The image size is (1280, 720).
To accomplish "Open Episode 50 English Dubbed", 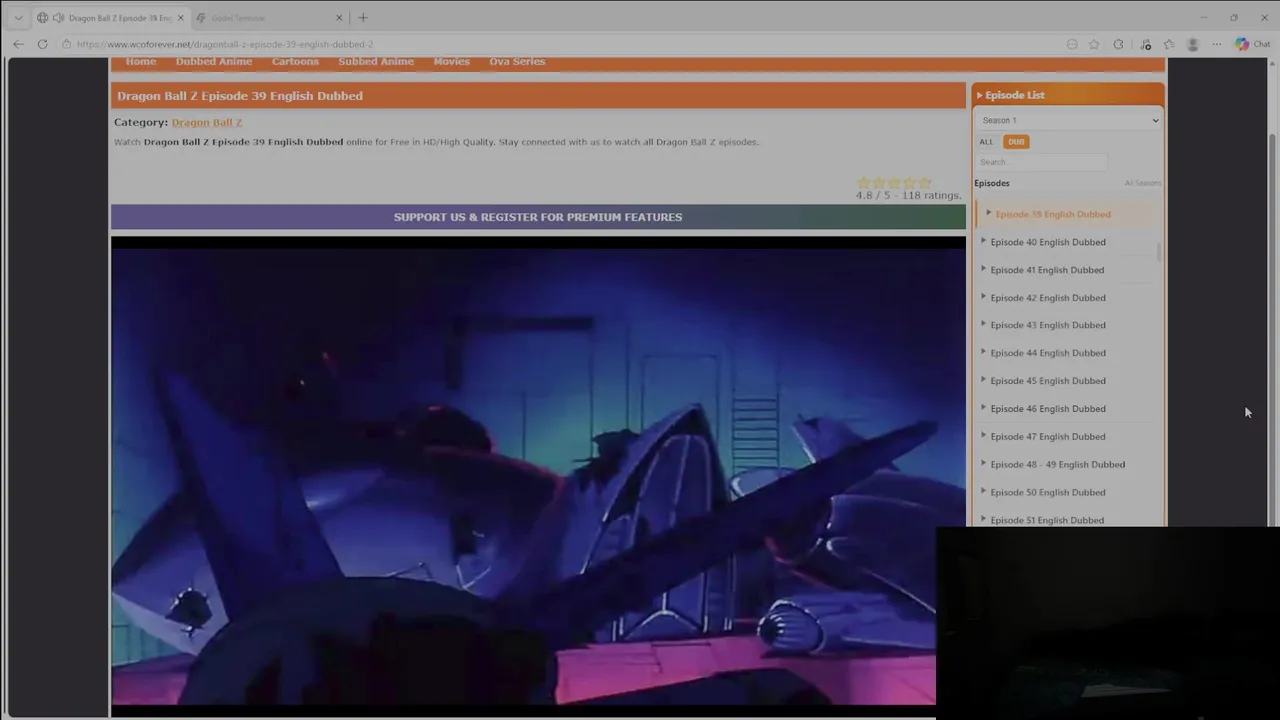I will [x=1048, y=493].
